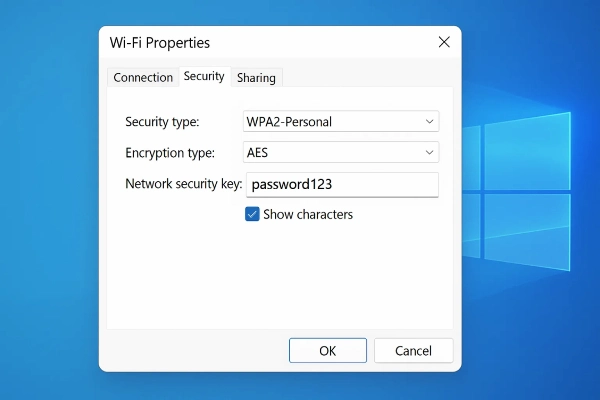Switch to the Connection tab

point(143,78)
